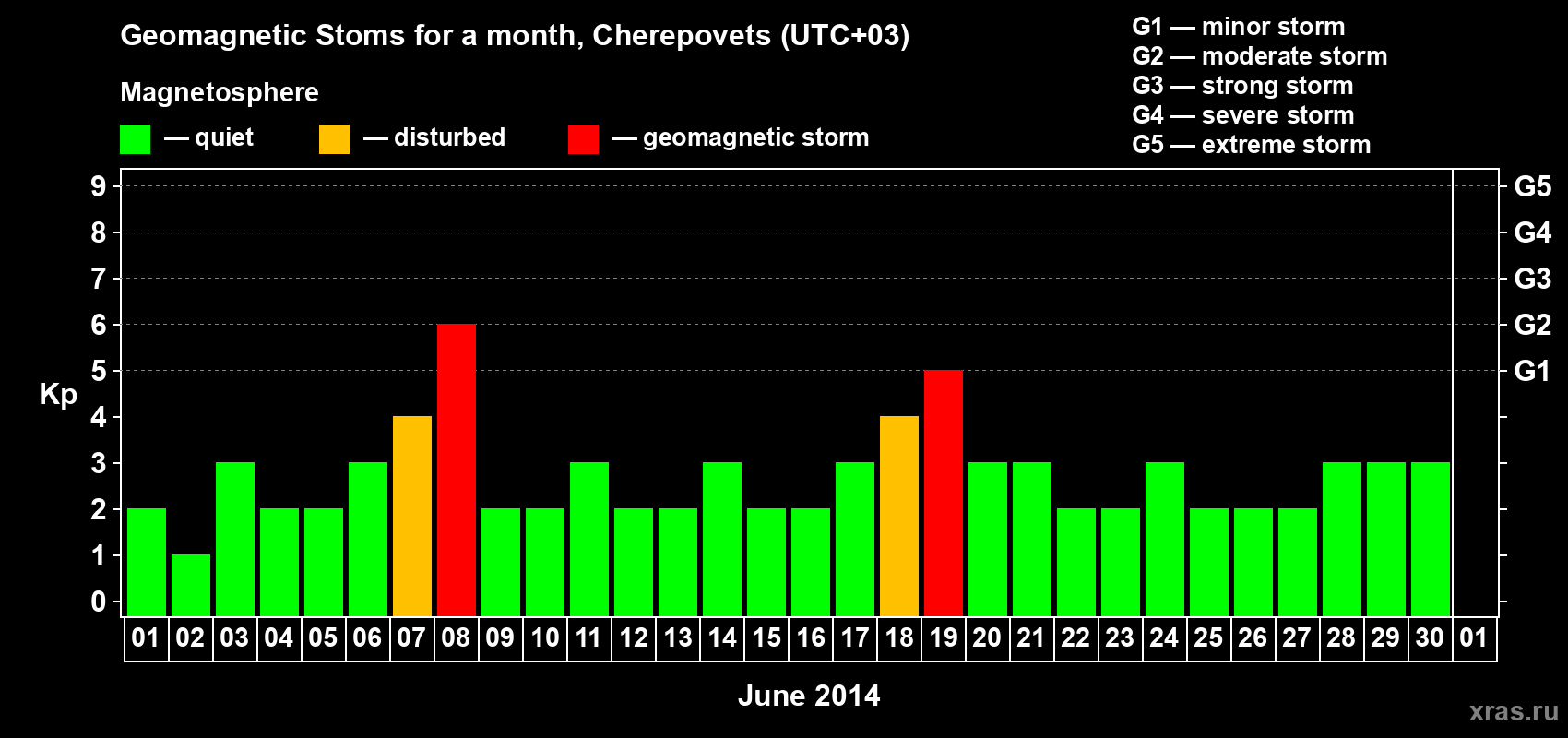Image resolution: width=1568 pixels, height=738 pixels.
Task: Click the green bar for June 30
Action: 1431,539
